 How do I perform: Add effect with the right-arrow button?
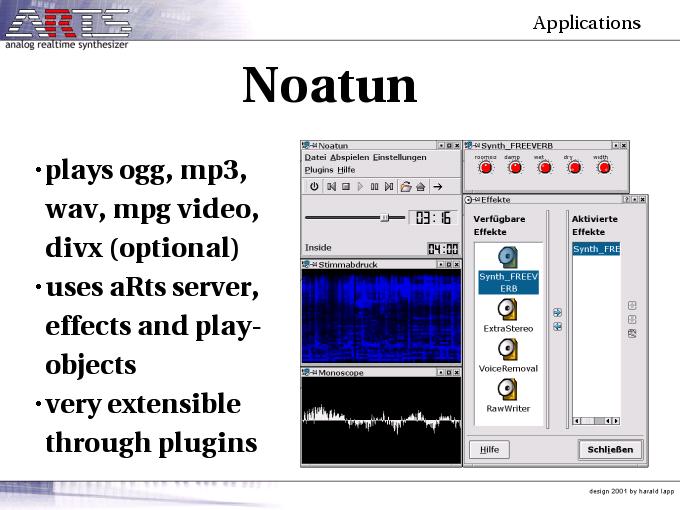point(557,311)
